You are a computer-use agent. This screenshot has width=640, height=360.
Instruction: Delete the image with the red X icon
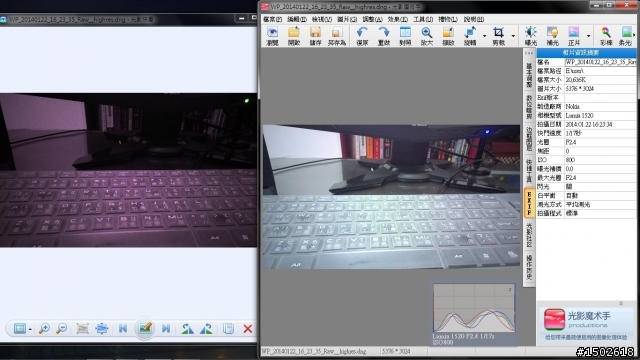247,329
